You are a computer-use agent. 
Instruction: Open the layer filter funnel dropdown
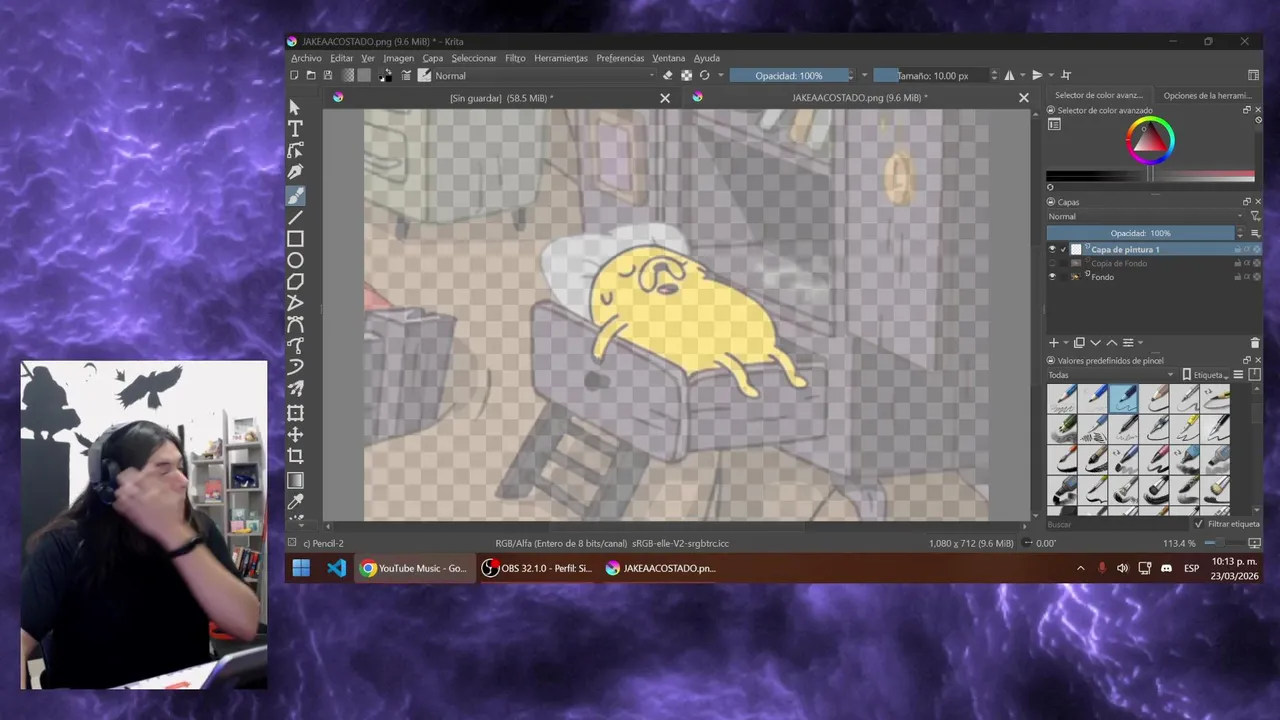[1255, 216]
